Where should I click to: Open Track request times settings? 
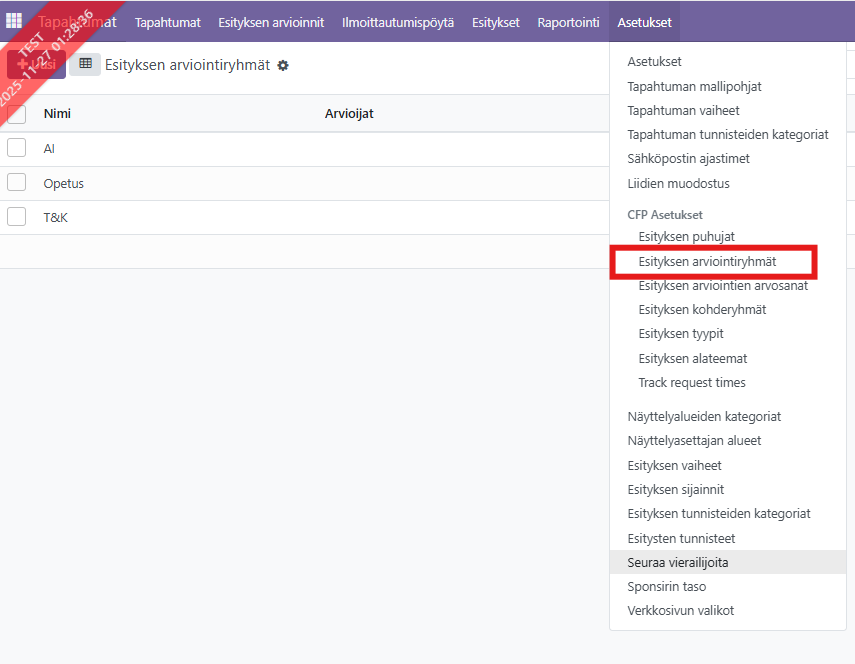(x=691, y=382)
